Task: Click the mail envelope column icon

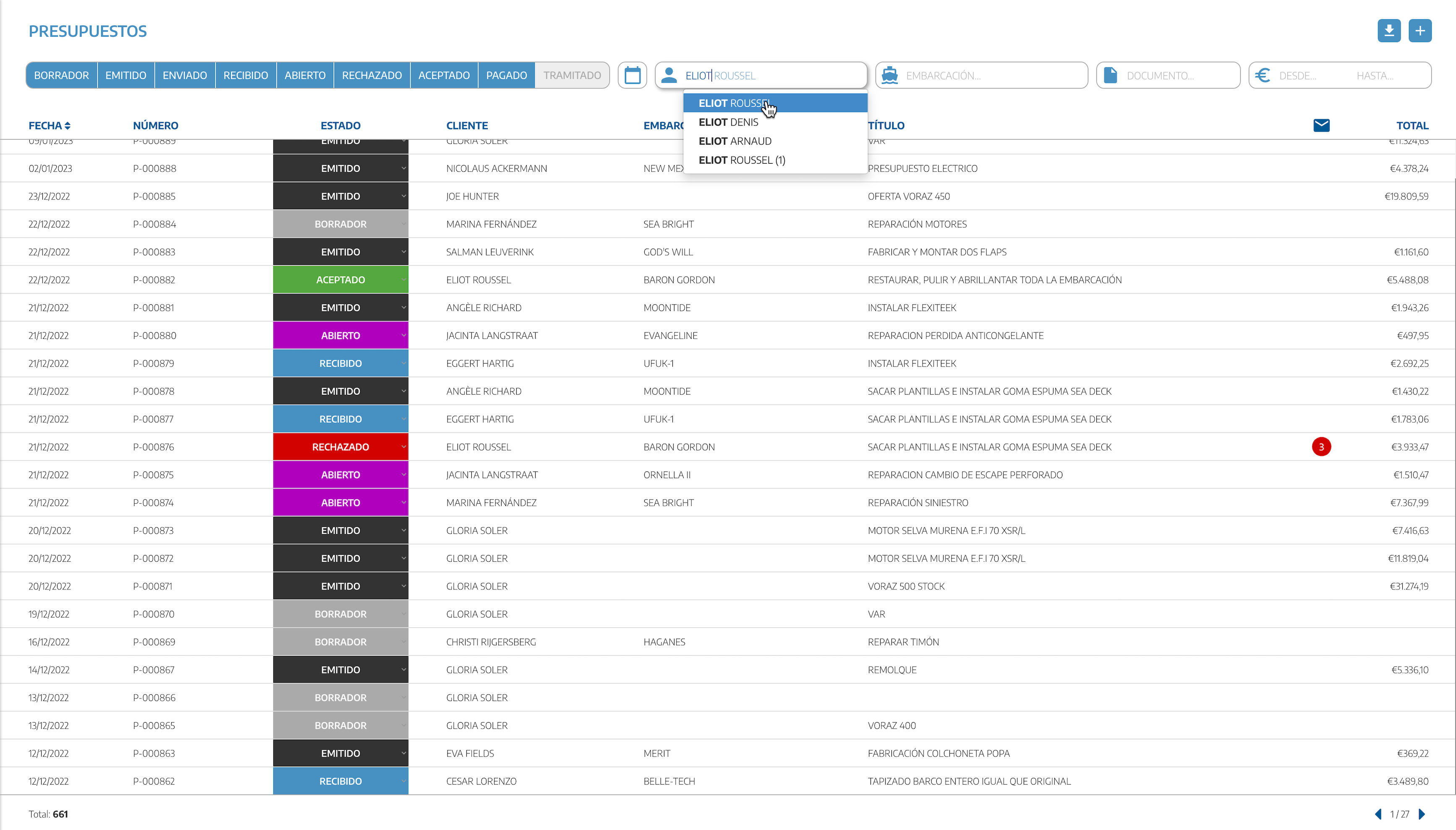Action: [x=1321, y=126]
